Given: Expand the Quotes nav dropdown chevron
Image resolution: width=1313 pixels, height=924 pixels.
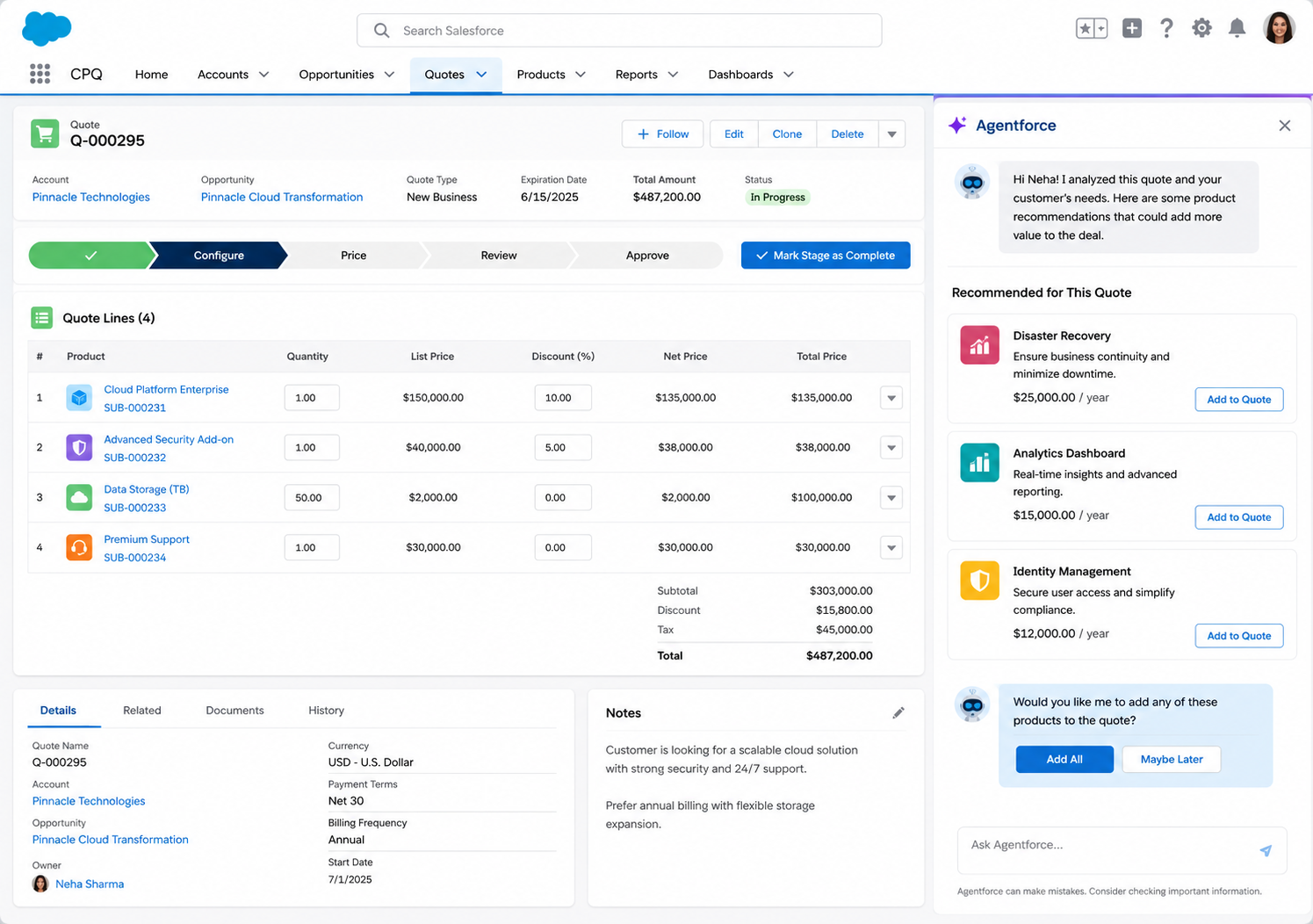Looking at the screenshot, I should click(x=481, y=75).
